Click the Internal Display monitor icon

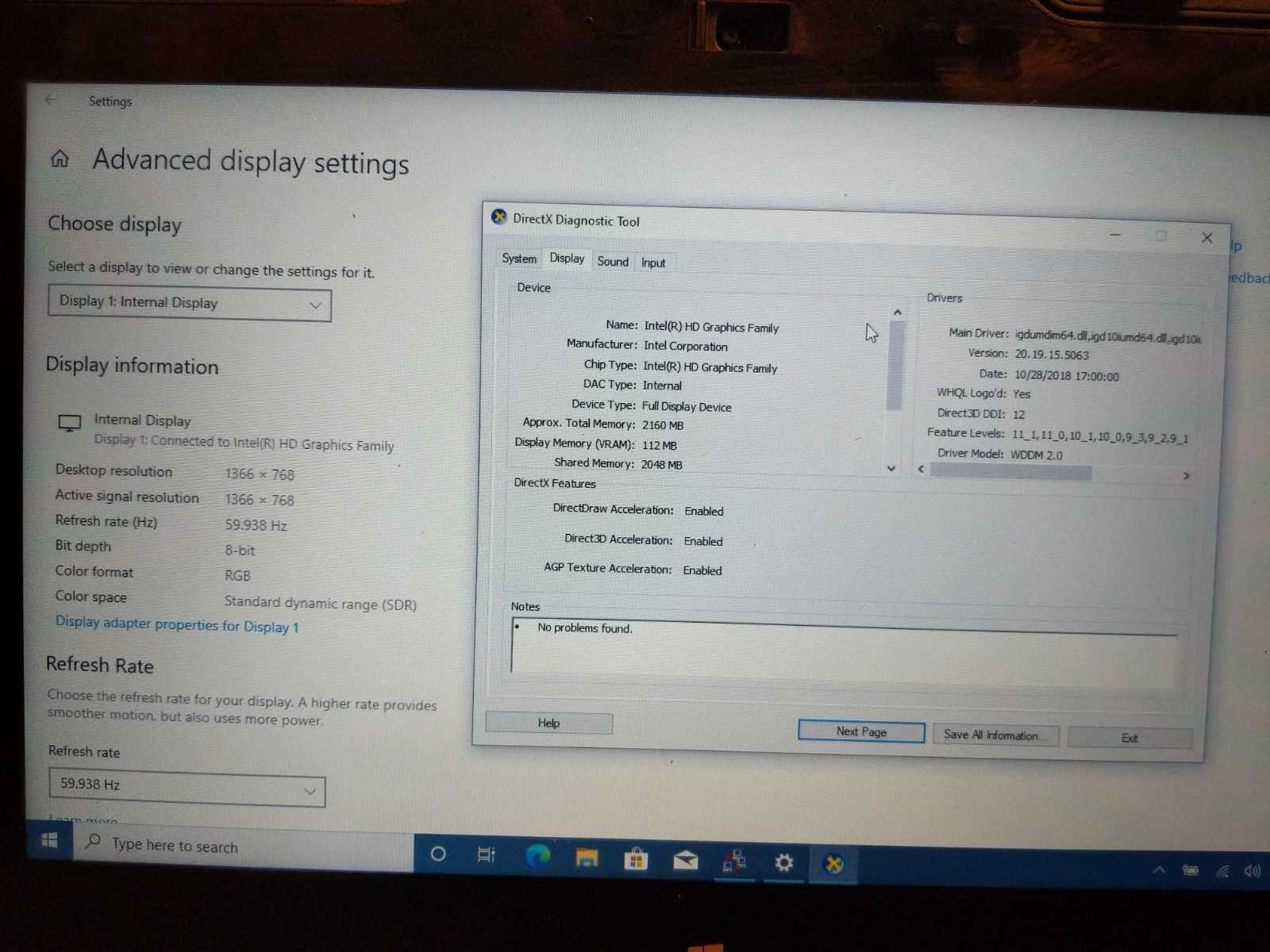pyautogui.click(x=70, y=423)
